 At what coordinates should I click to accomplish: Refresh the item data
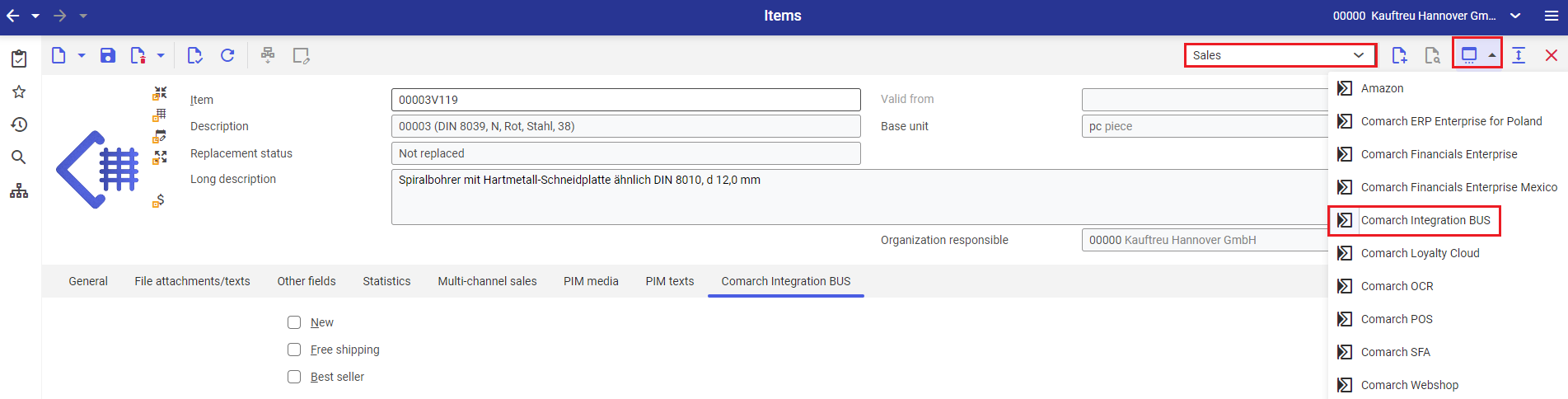[x=227, y=55]
